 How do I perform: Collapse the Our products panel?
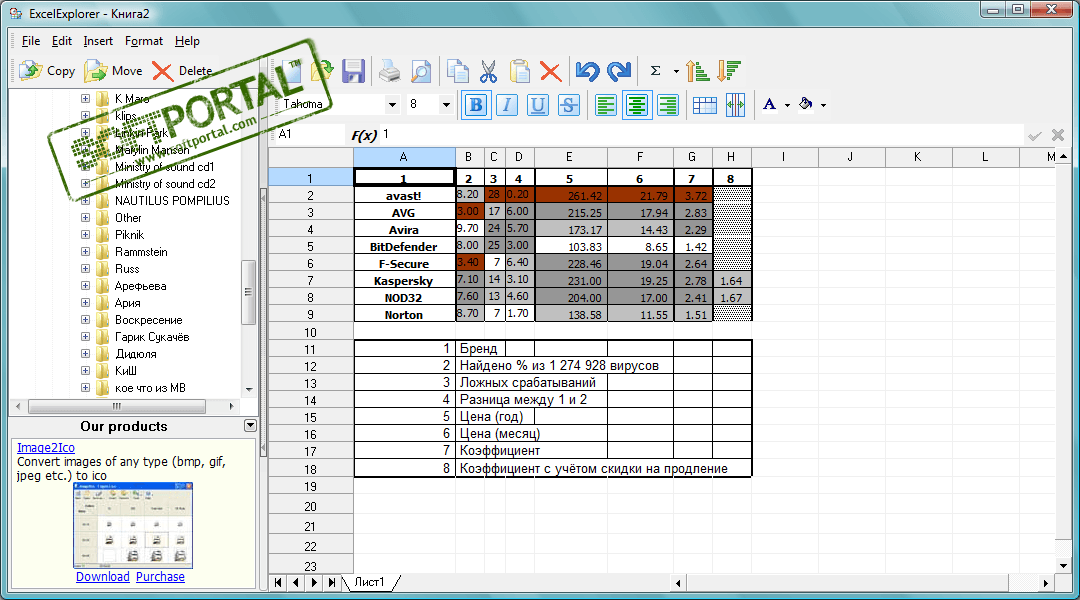pyautogui.click(x=250, y=426)
